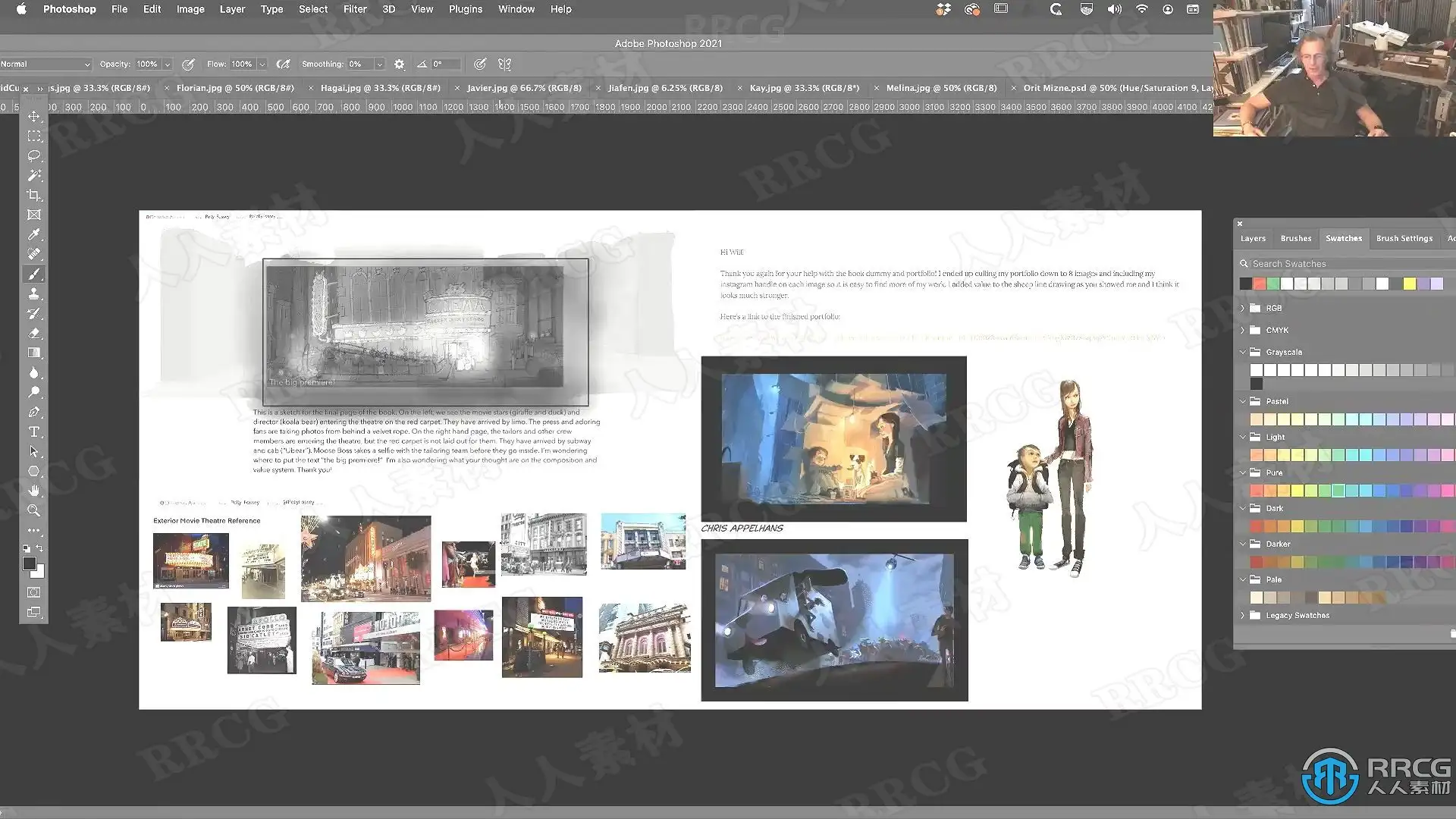Select the Lasso tool
1456x819 pixels.
click(x=34, y=155)
